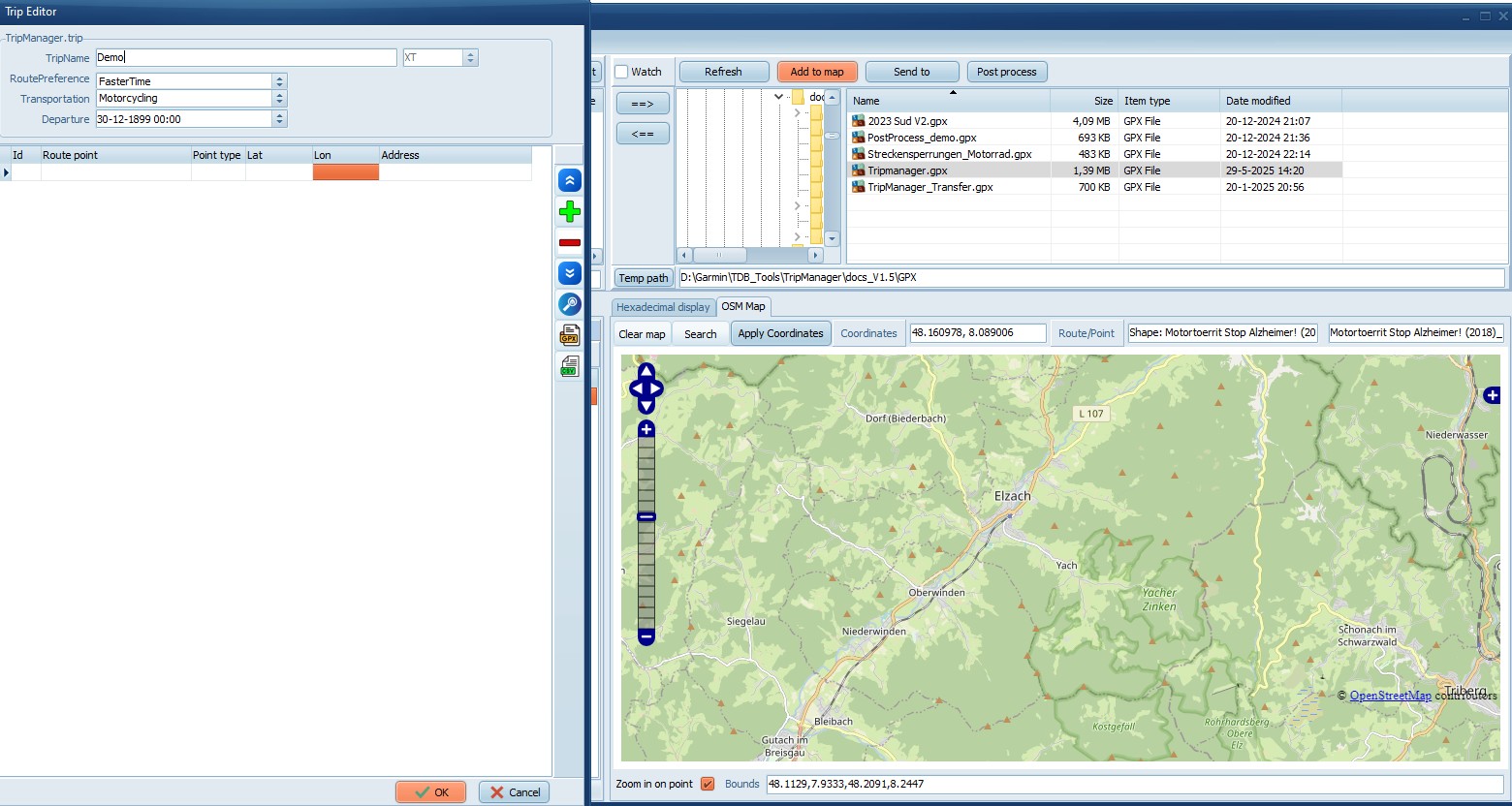Toggle the Zoom in on point checkbox
1512x806 pixels.
click(x=708, y=784)
